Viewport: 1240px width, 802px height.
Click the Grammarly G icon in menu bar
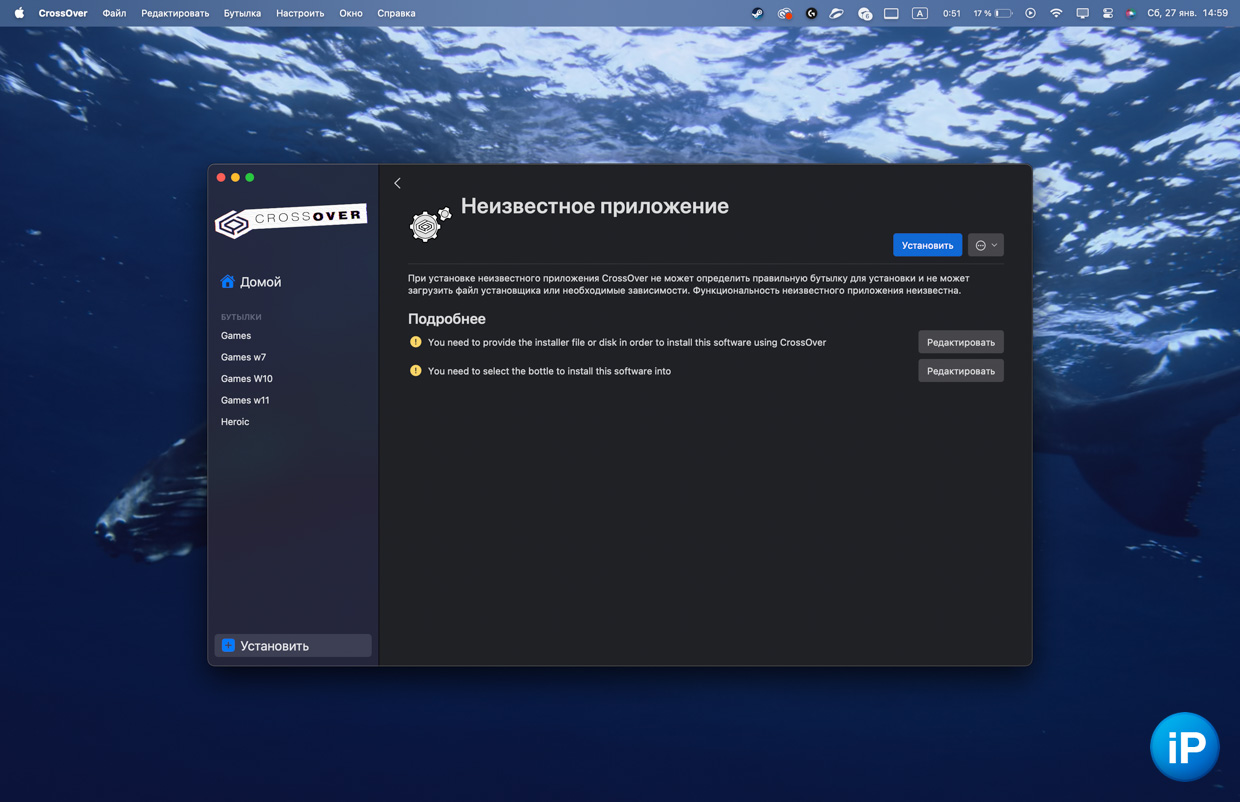(x=811, y=13)
